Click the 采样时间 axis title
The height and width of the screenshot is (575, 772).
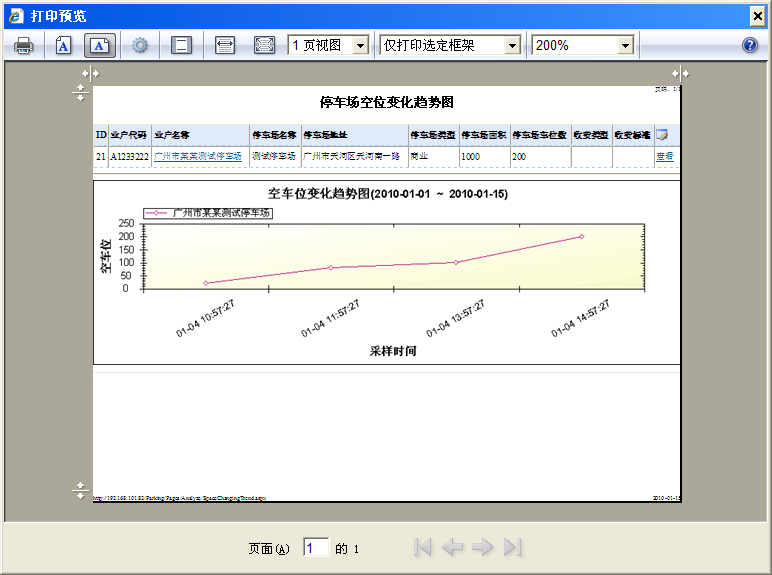[x=393, y=351]
